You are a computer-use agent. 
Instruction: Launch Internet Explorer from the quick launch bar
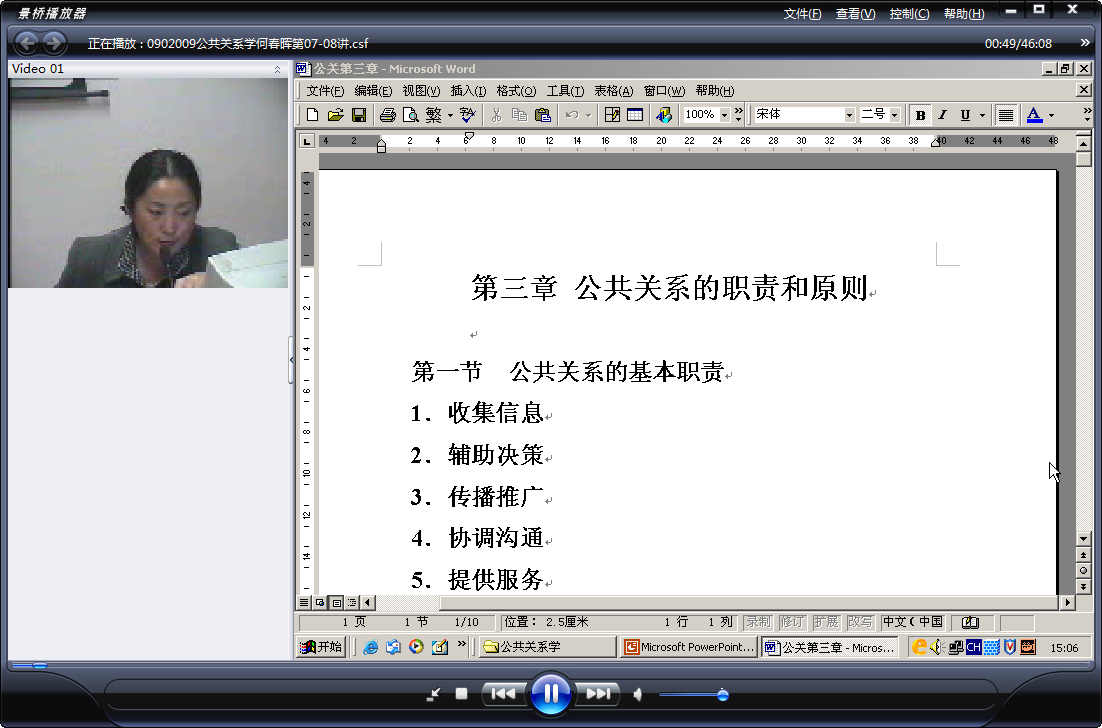(370, 646)
